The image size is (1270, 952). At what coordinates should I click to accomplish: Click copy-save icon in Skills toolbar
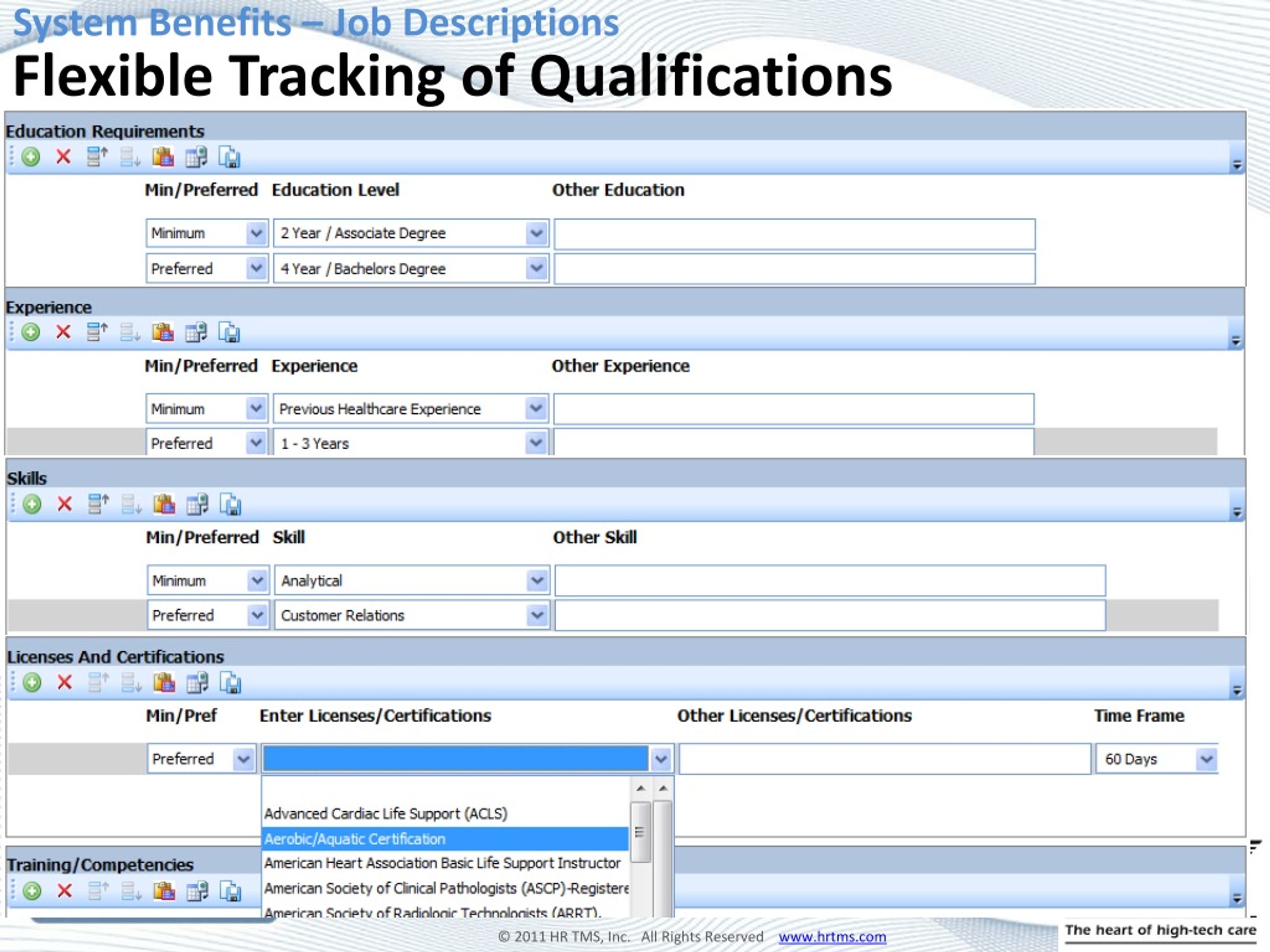[231, 504]
